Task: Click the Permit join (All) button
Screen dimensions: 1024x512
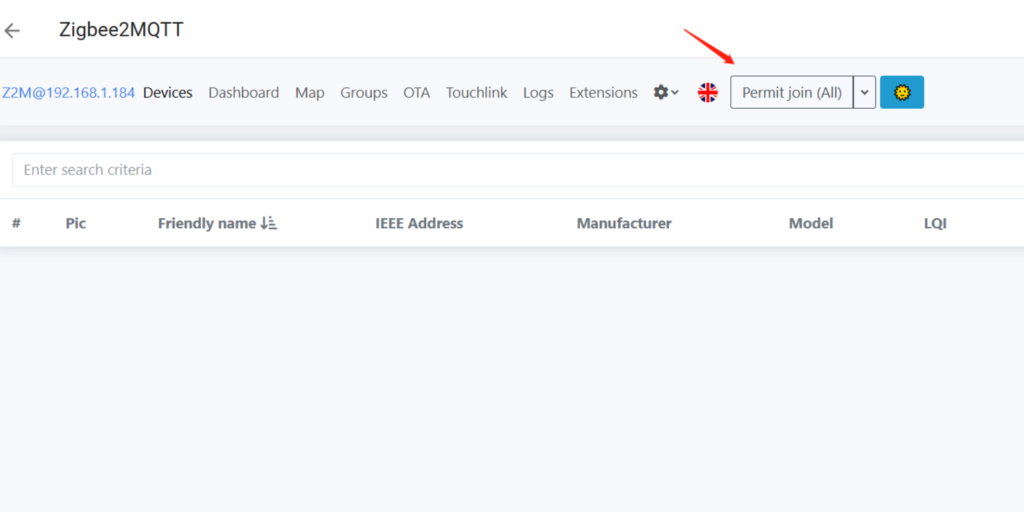Action: [x=792, y=92]
